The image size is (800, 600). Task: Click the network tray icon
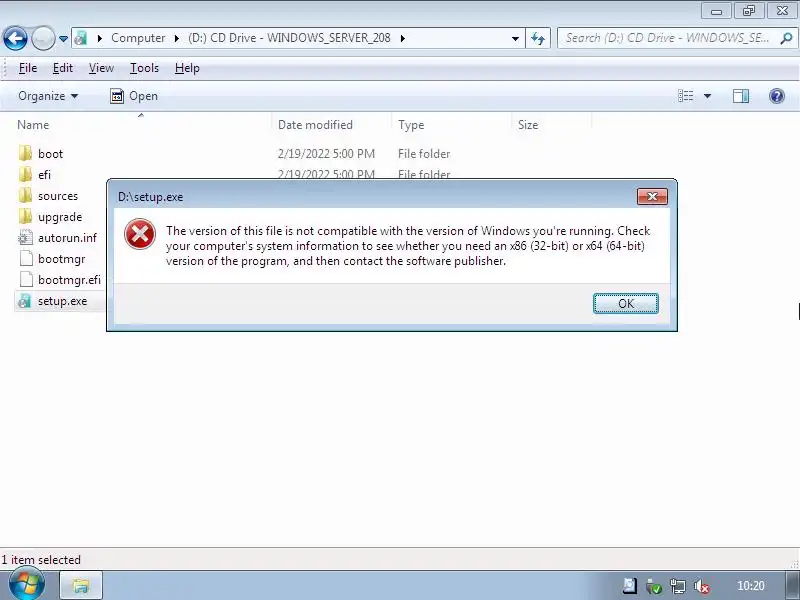pos(678,587)
